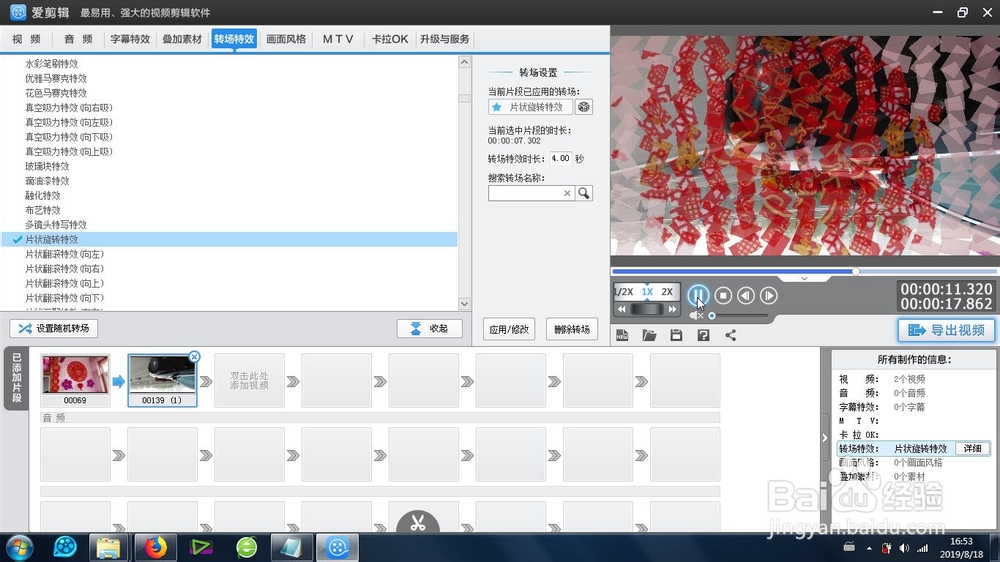Set playback speed to 1/2X
Viewport: 1000px width, 562px height.
624,292
